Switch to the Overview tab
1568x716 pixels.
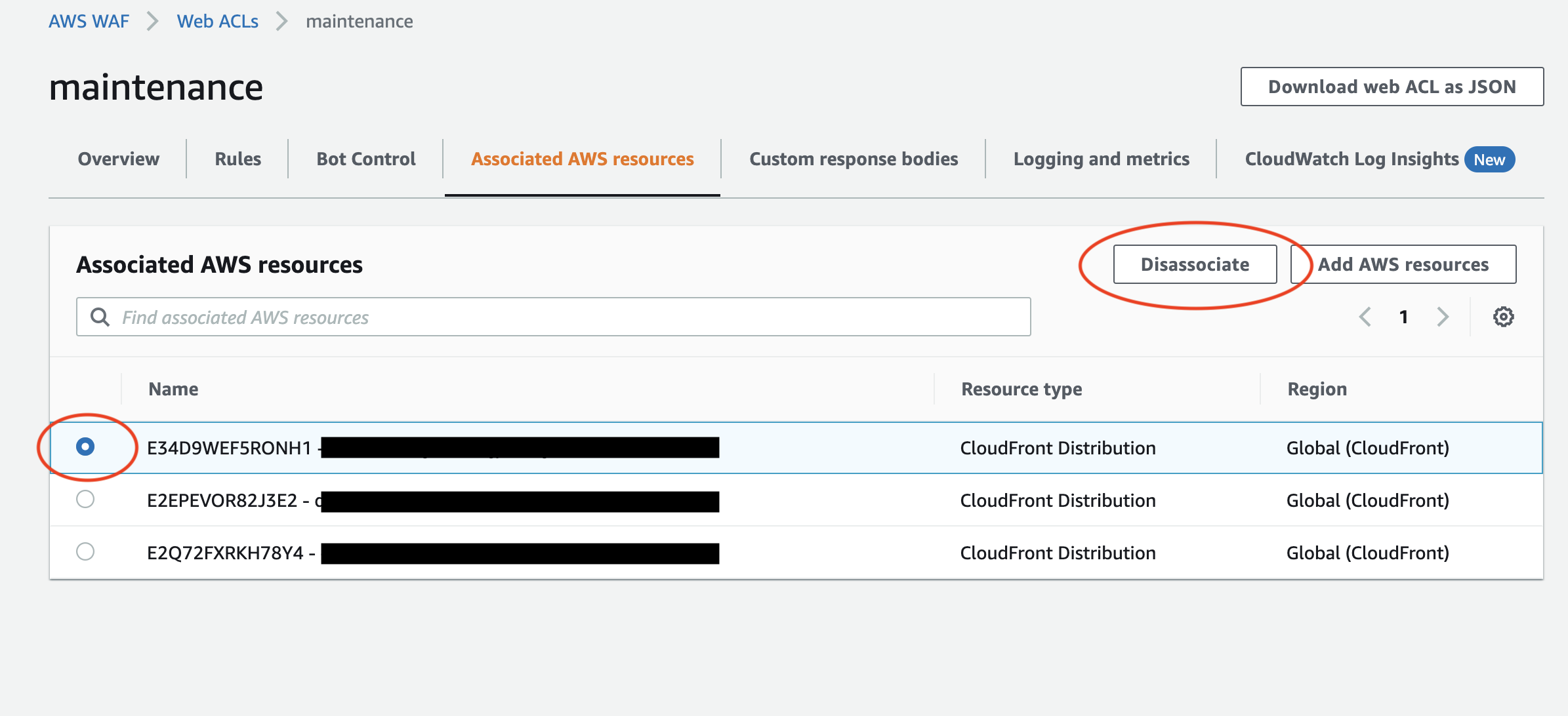coord(119,159)
